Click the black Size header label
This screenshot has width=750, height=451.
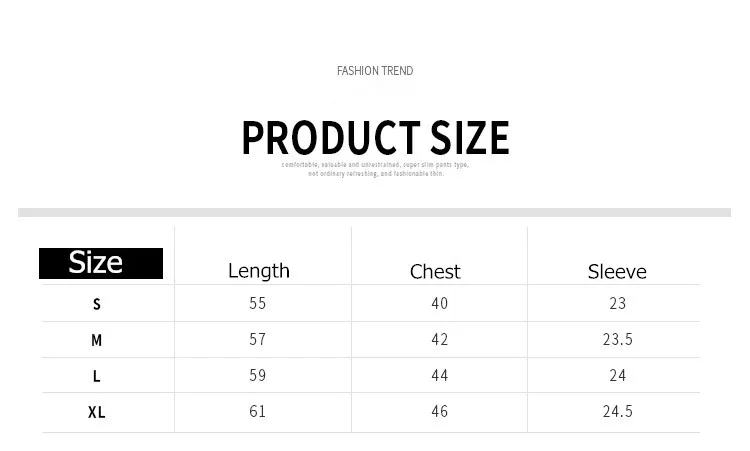[100, 263]
